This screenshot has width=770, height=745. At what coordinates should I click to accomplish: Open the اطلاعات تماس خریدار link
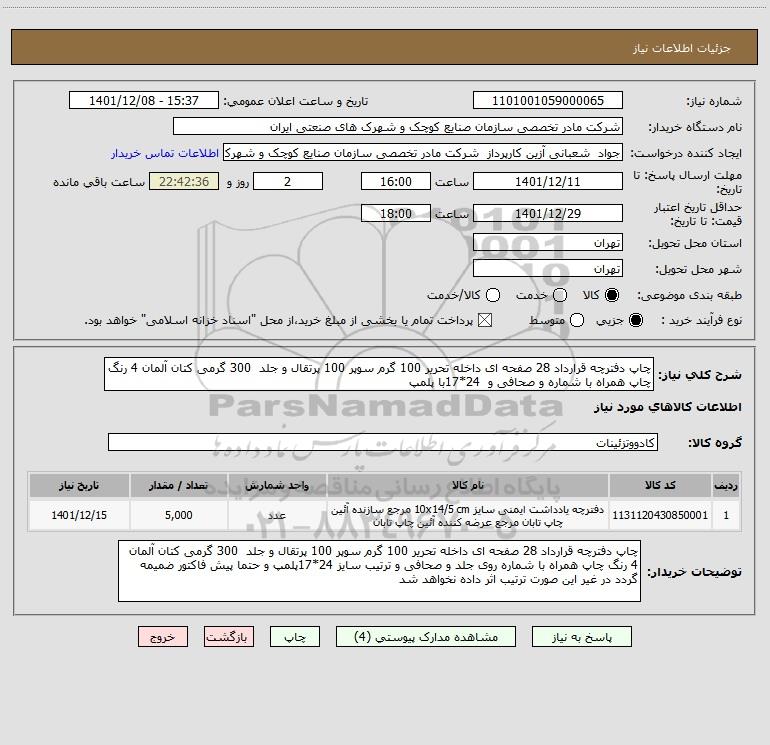click(165, 153)
